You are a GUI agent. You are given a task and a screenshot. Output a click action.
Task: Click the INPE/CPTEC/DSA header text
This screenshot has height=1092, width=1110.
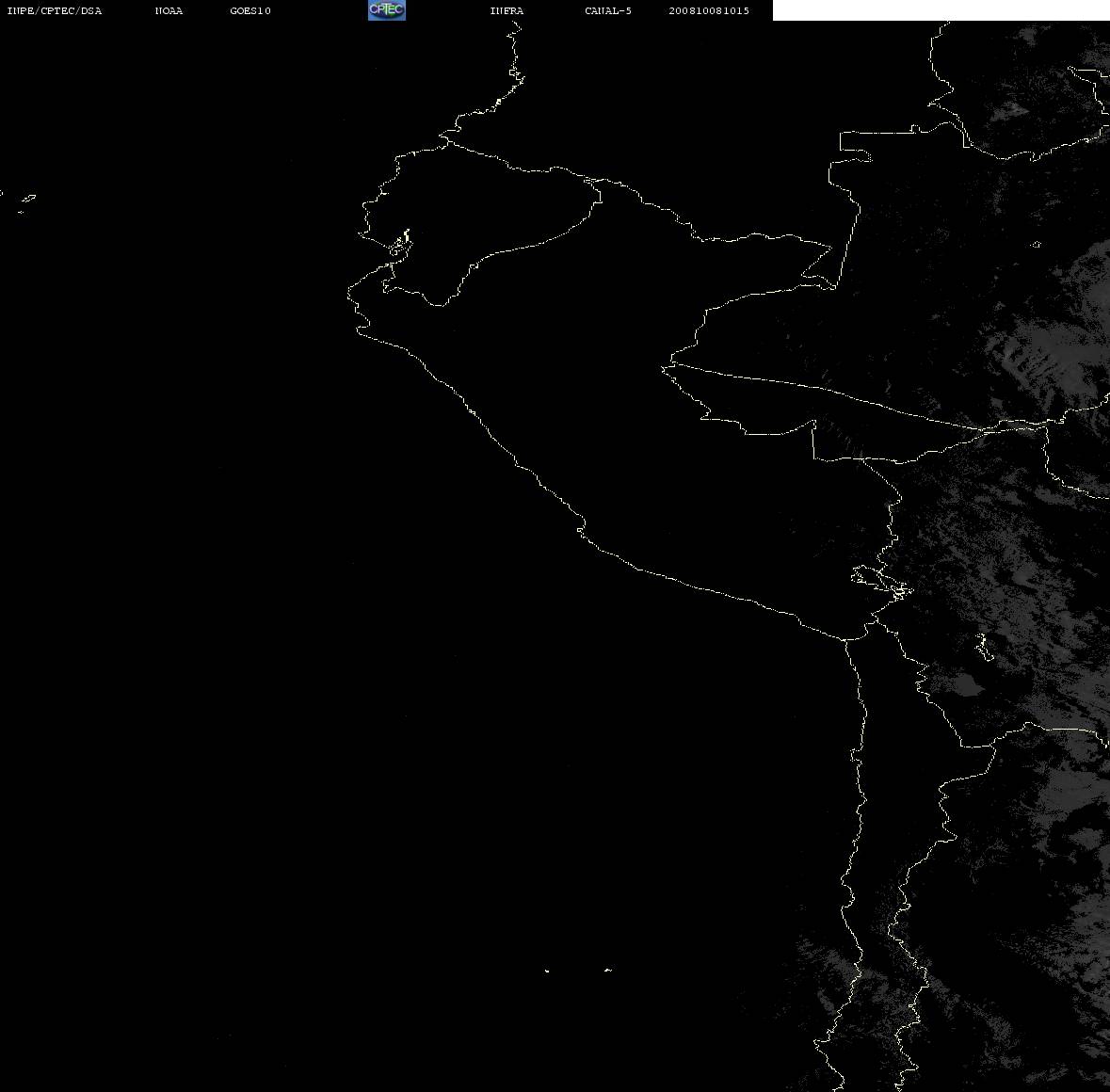point(55,10)
